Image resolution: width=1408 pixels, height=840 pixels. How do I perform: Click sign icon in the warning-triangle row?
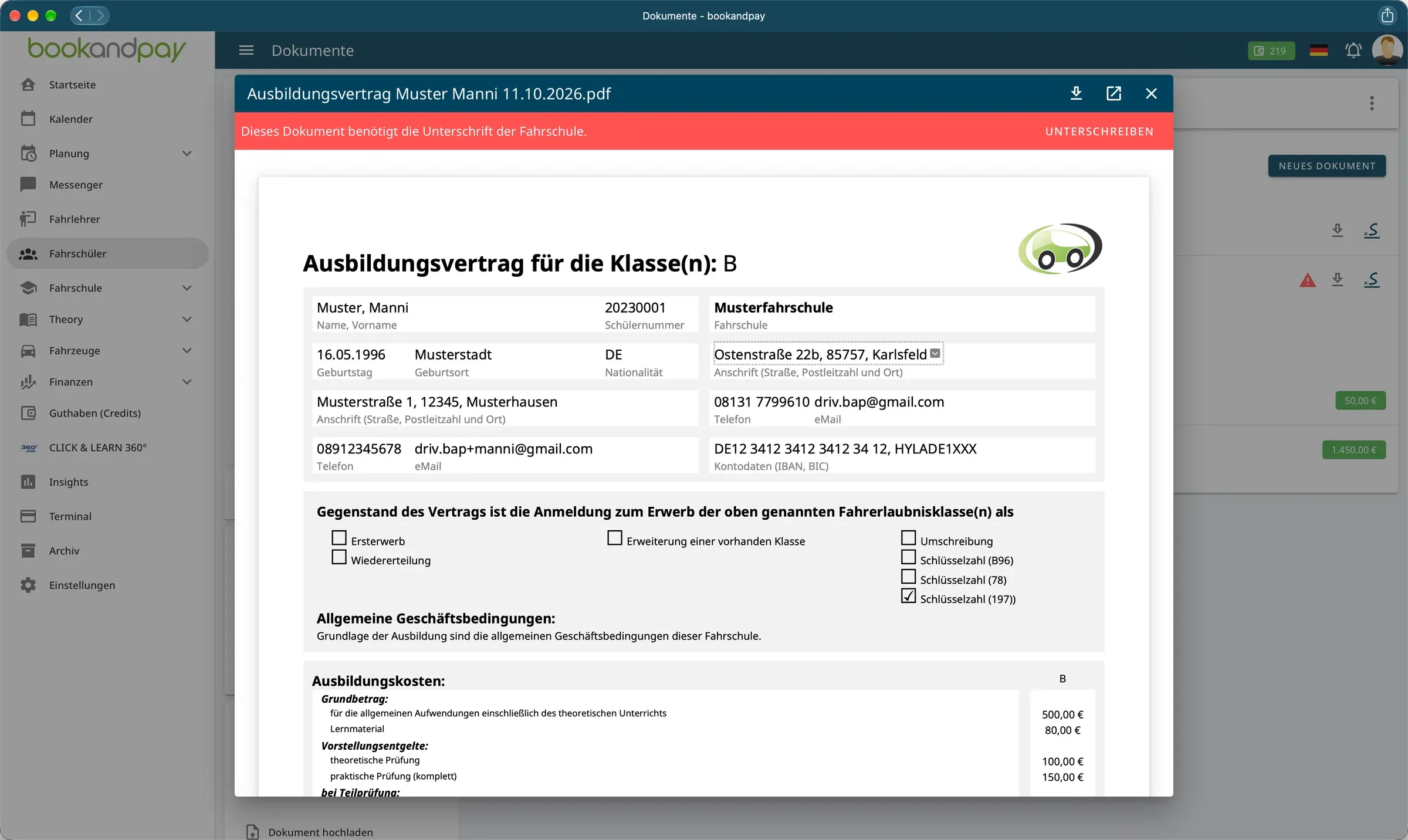tap(1371, 280)
